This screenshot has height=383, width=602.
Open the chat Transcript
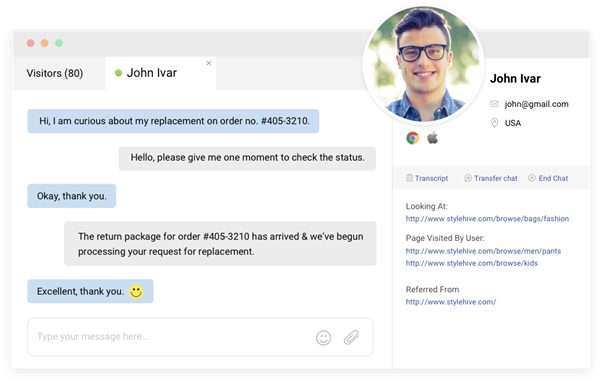[x=427, y=178]
